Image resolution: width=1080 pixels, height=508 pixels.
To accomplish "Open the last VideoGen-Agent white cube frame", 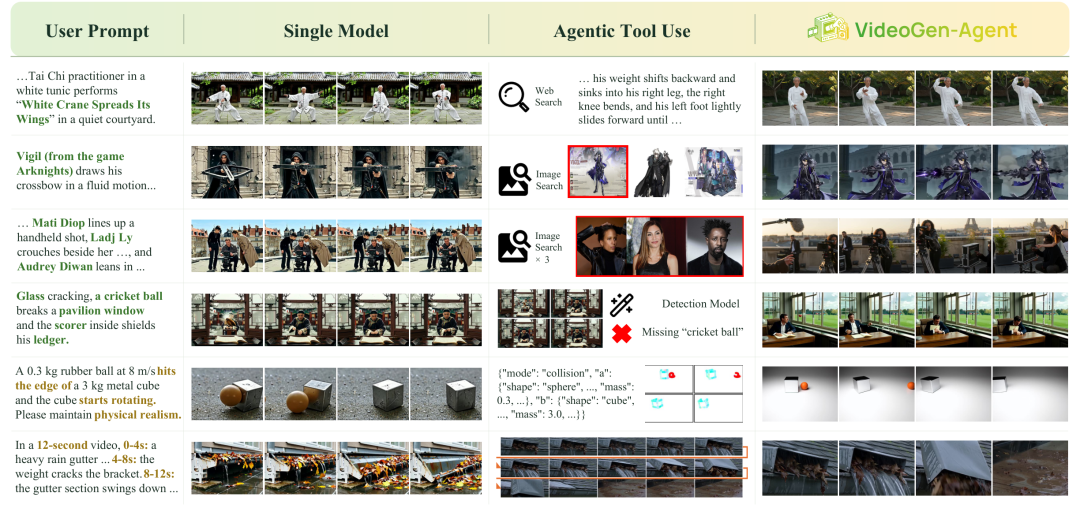I will [1030, 393].
